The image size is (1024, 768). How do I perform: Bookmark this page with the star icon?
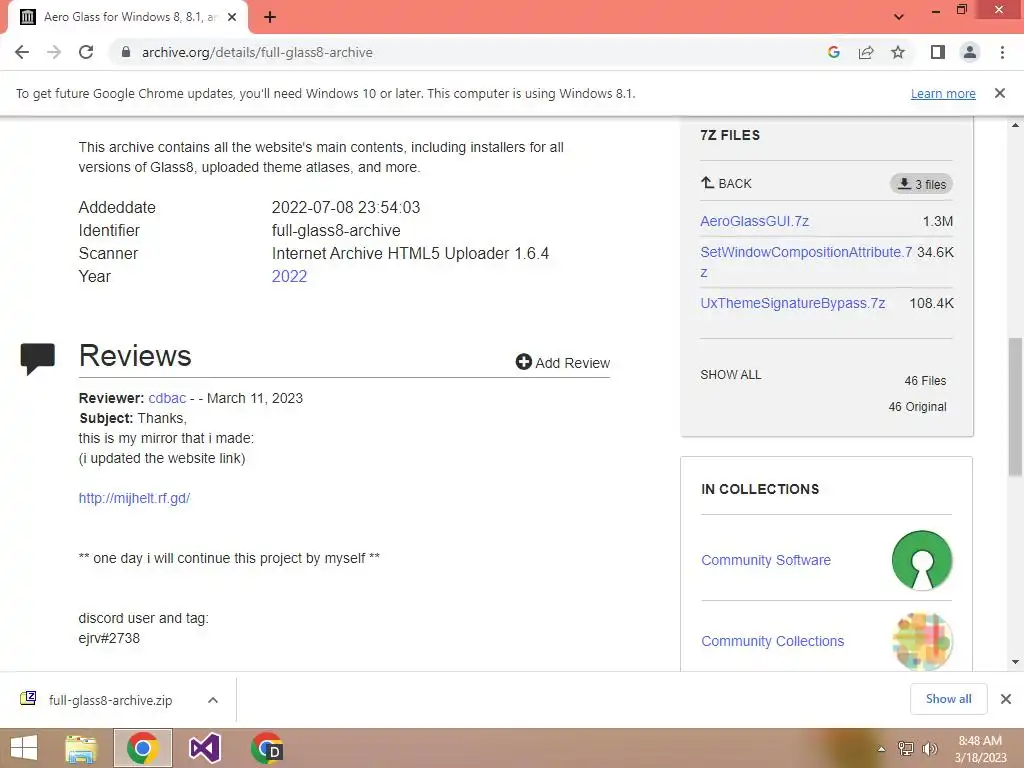898,52
